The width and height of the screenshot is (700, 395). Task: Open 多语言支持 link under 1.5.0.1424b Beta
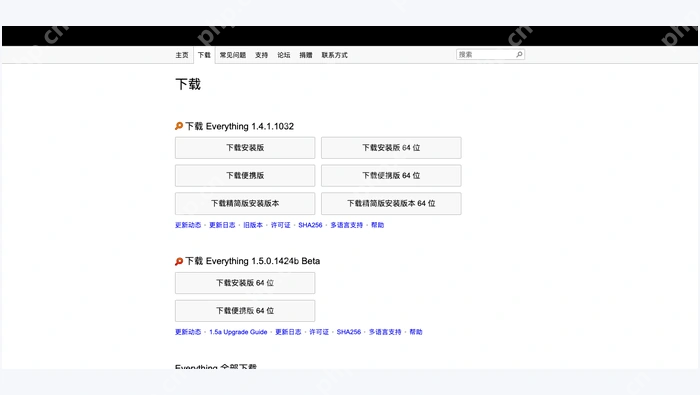pyautogui.click(x=385, y=332)
